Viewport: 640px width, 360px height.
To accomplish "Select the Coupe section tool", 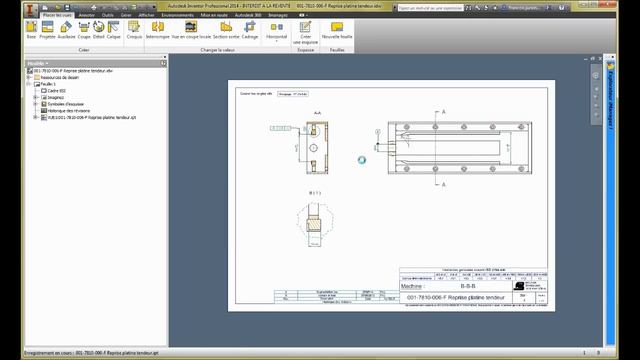I will [84, 30].
